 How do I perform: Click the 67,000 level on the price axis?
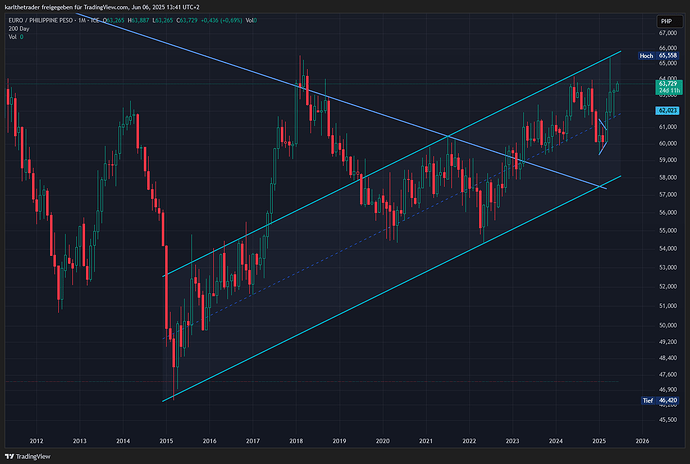point(668,33)
